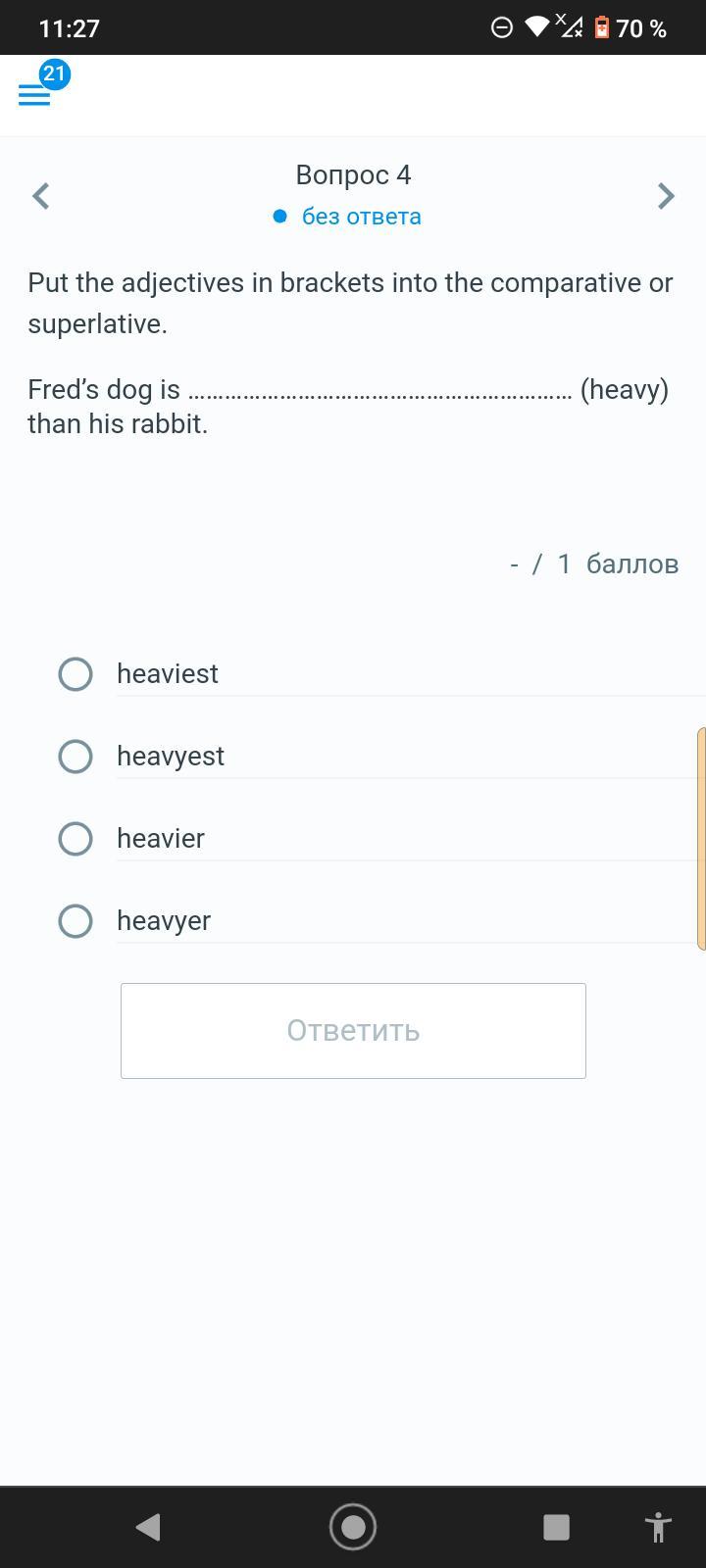Select the 'heaviest' radio option
The image size is (706, 1568).
pos(76,674)
